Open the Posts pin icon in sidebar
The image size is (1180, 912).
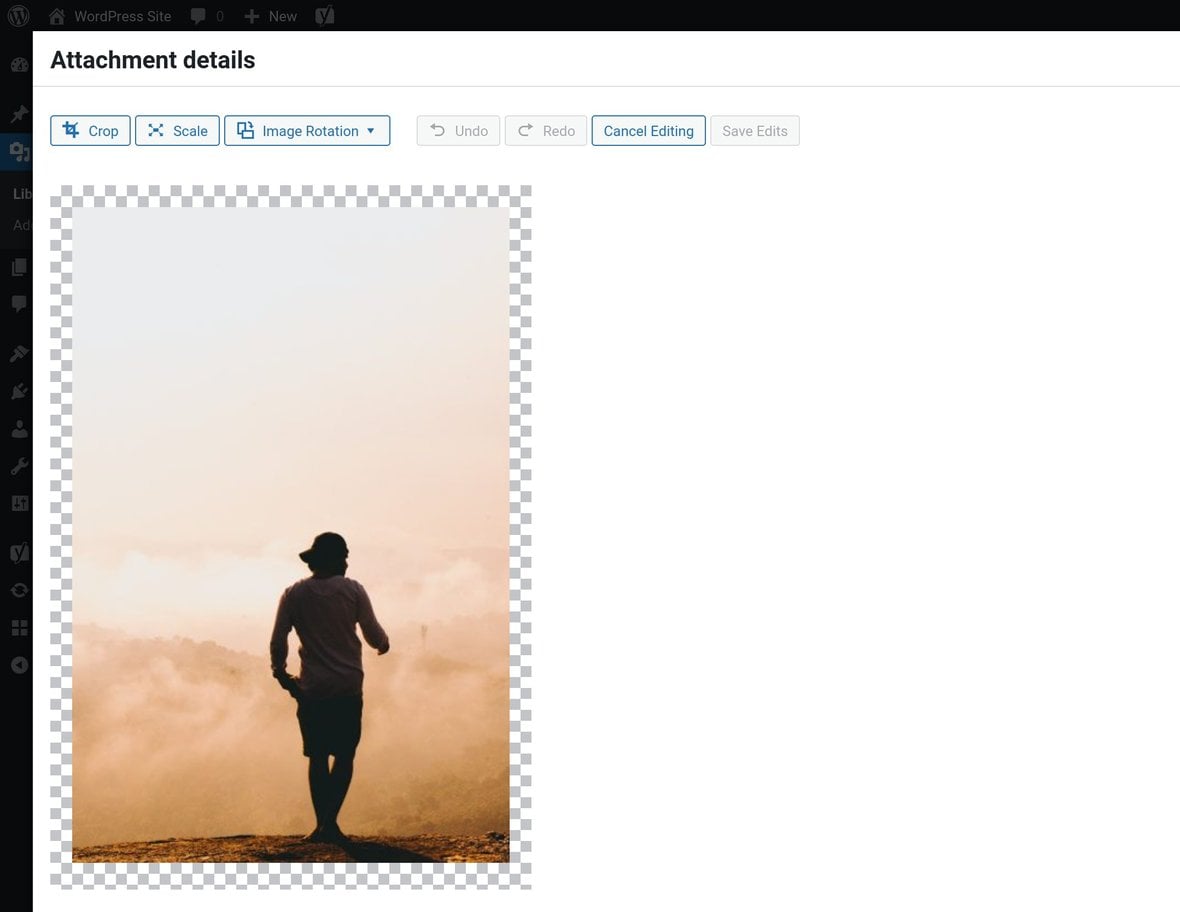tap(20, 114)
